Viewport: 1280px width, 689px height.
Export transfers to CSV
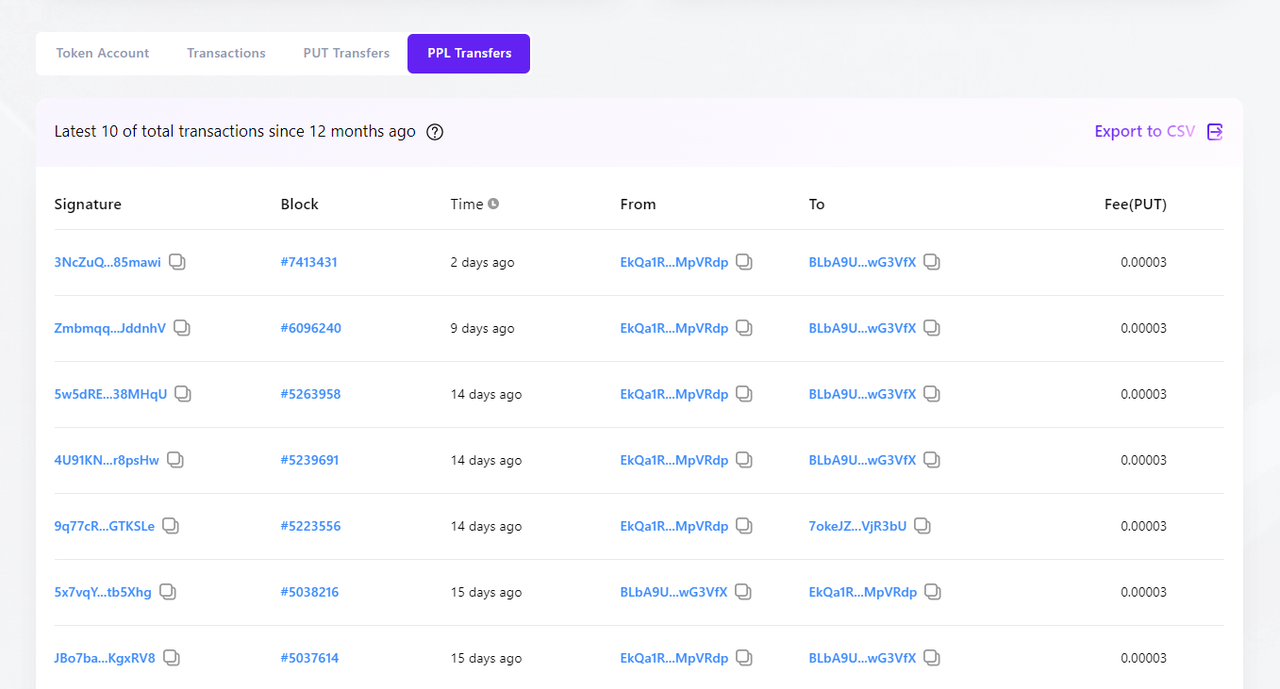coord(1158,132)
